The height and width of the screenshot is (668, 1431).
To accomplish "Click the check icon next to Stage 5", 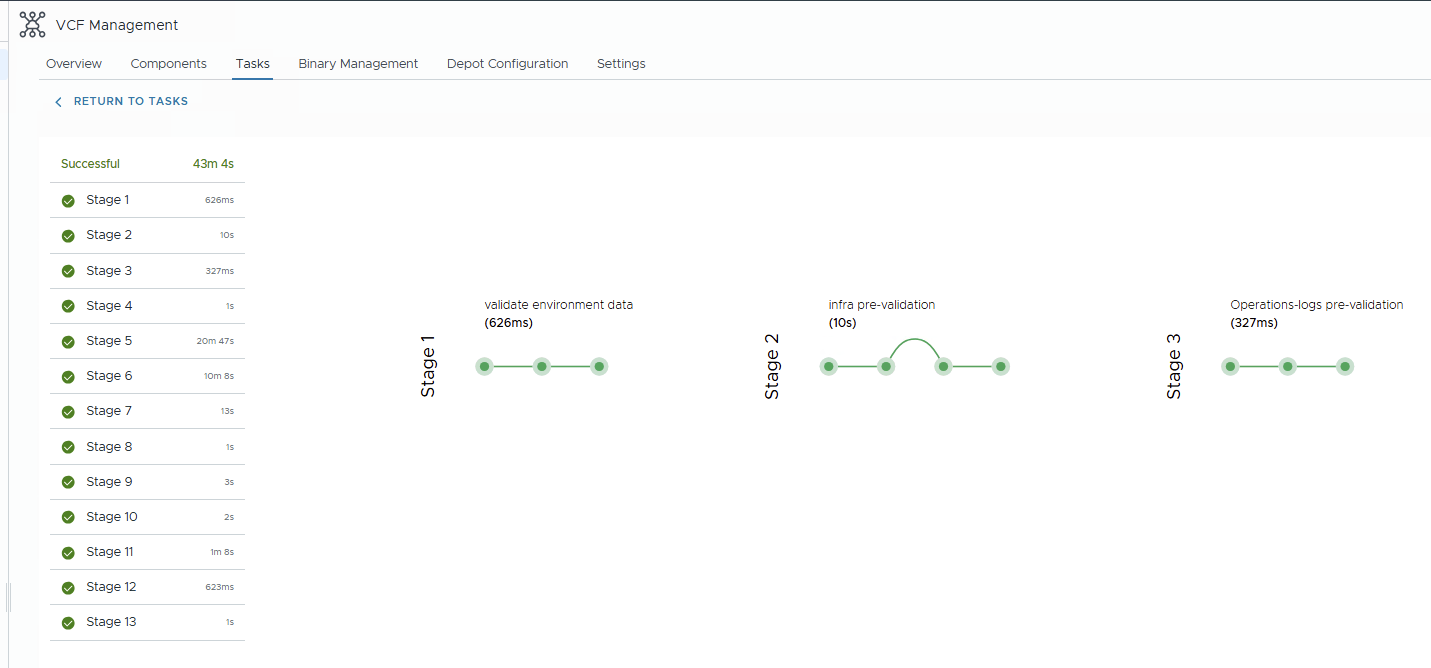I will [67, 341].
